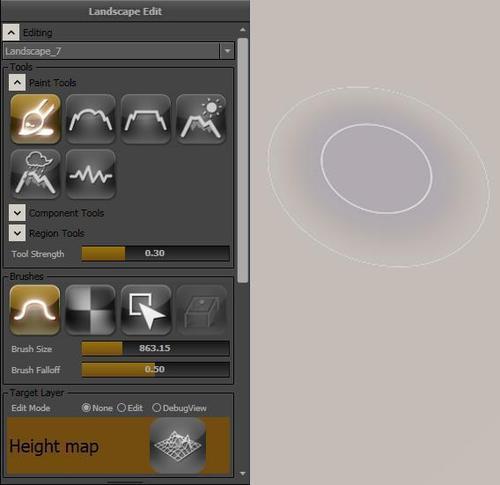Select the checkered alpha pattern brush
Image resolution: width=500 pixels, height=485 pixels.
[x=91, y=310]
